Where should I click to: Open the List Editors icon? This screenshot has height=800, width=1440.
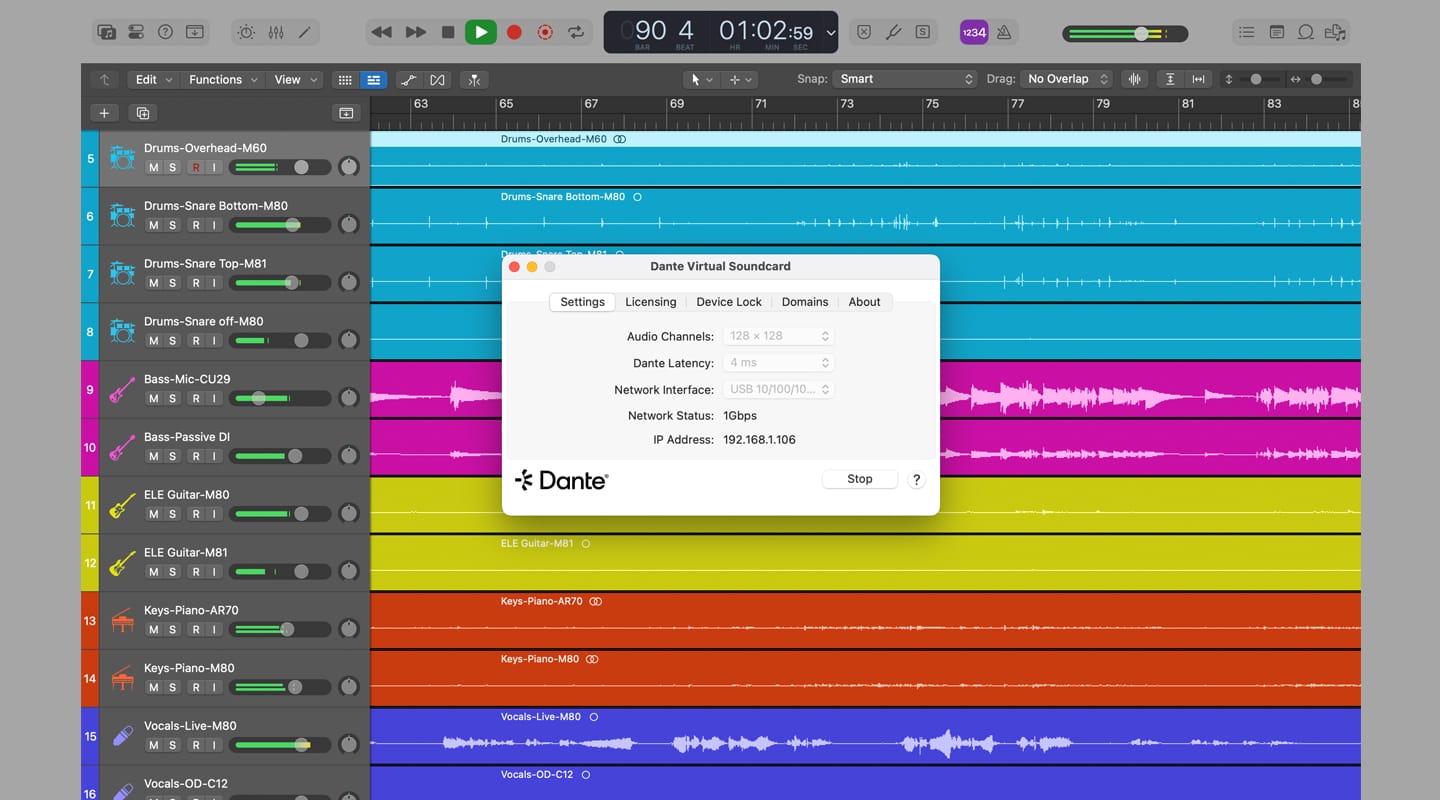tap(1246, 32)
